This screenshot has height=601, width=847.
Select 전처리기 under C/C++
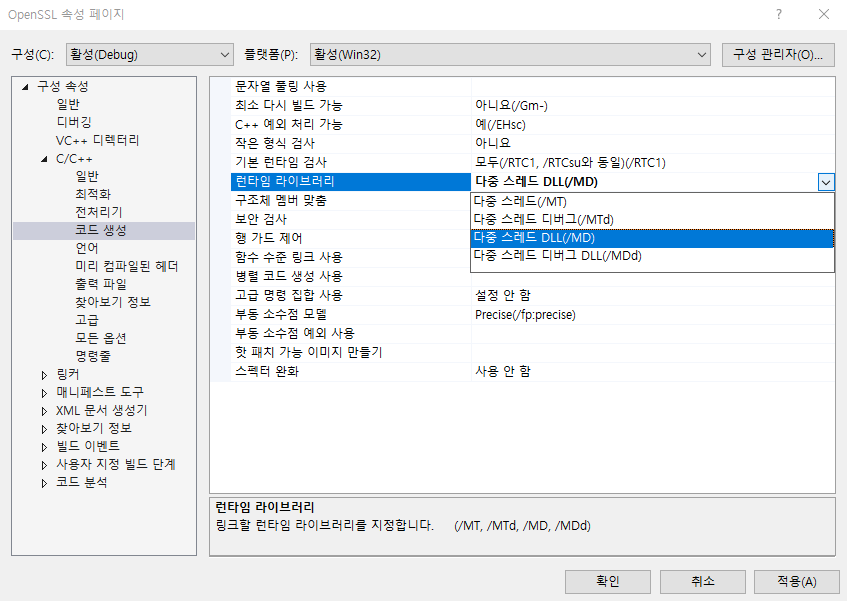[x=99, y=212]
